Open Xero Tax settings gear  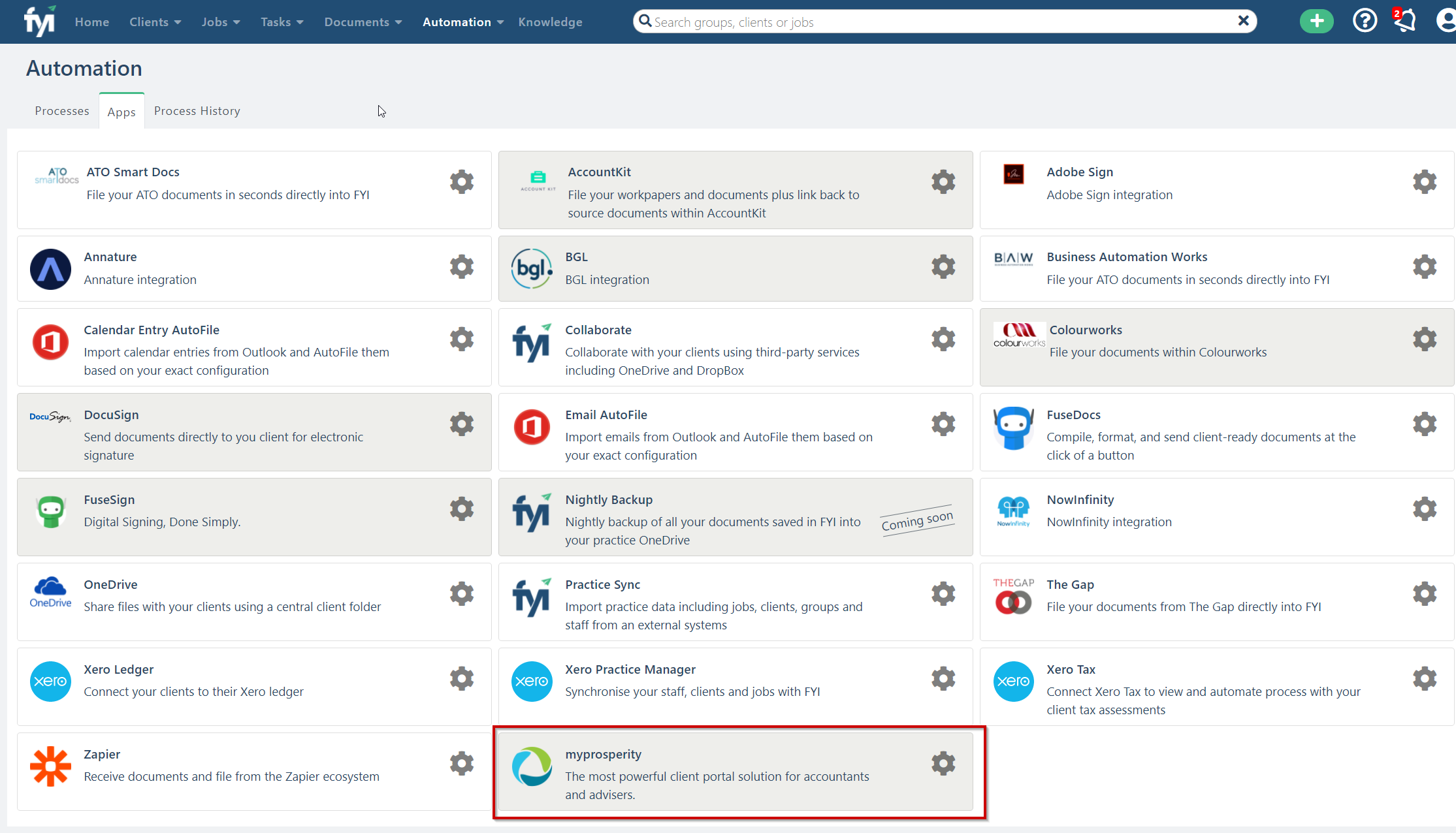pyautogui.click(x=1424, y=679)
